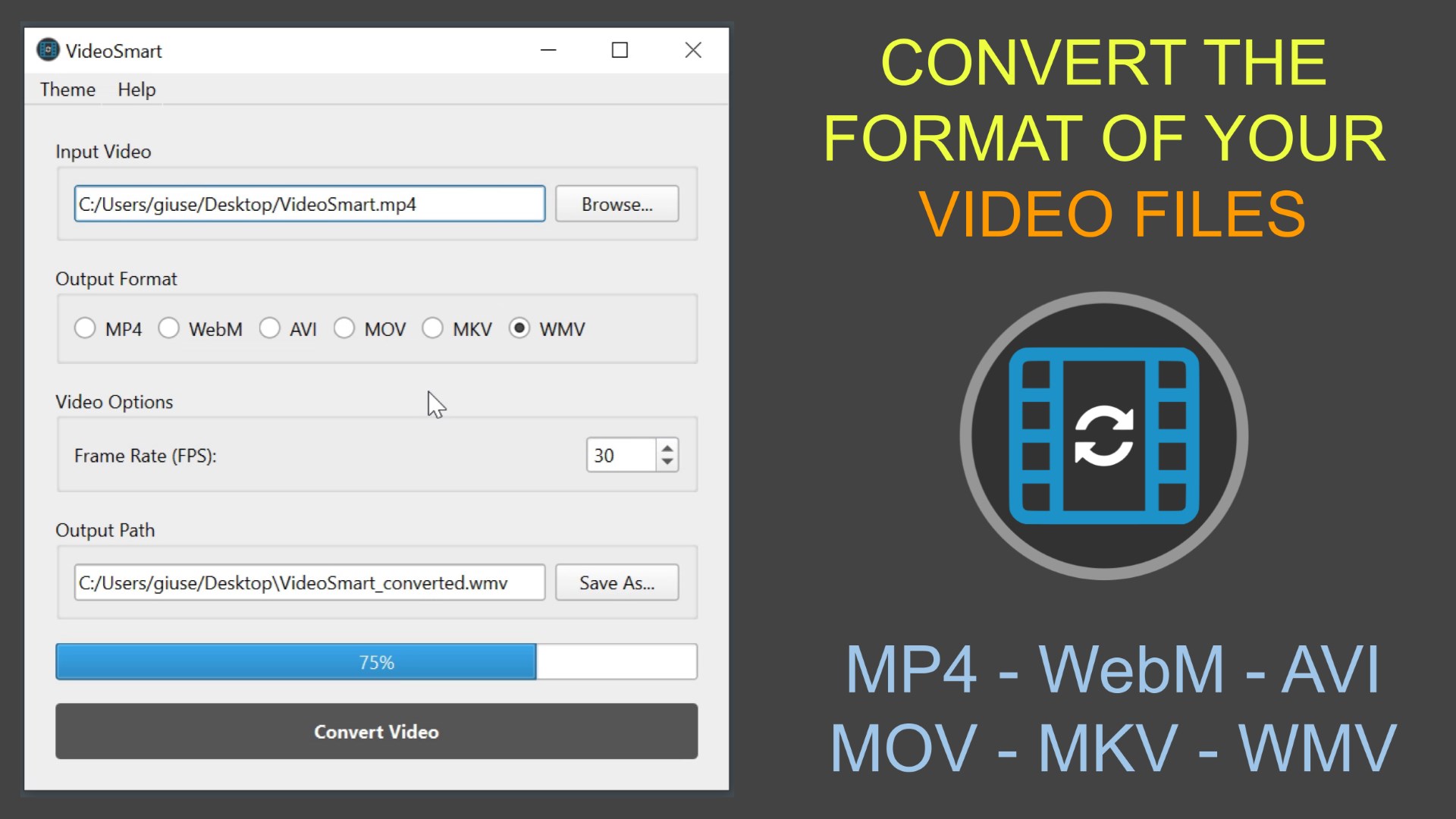The image size is (1456, 819).
Task: Focus the input video path field
Action: 309,204
